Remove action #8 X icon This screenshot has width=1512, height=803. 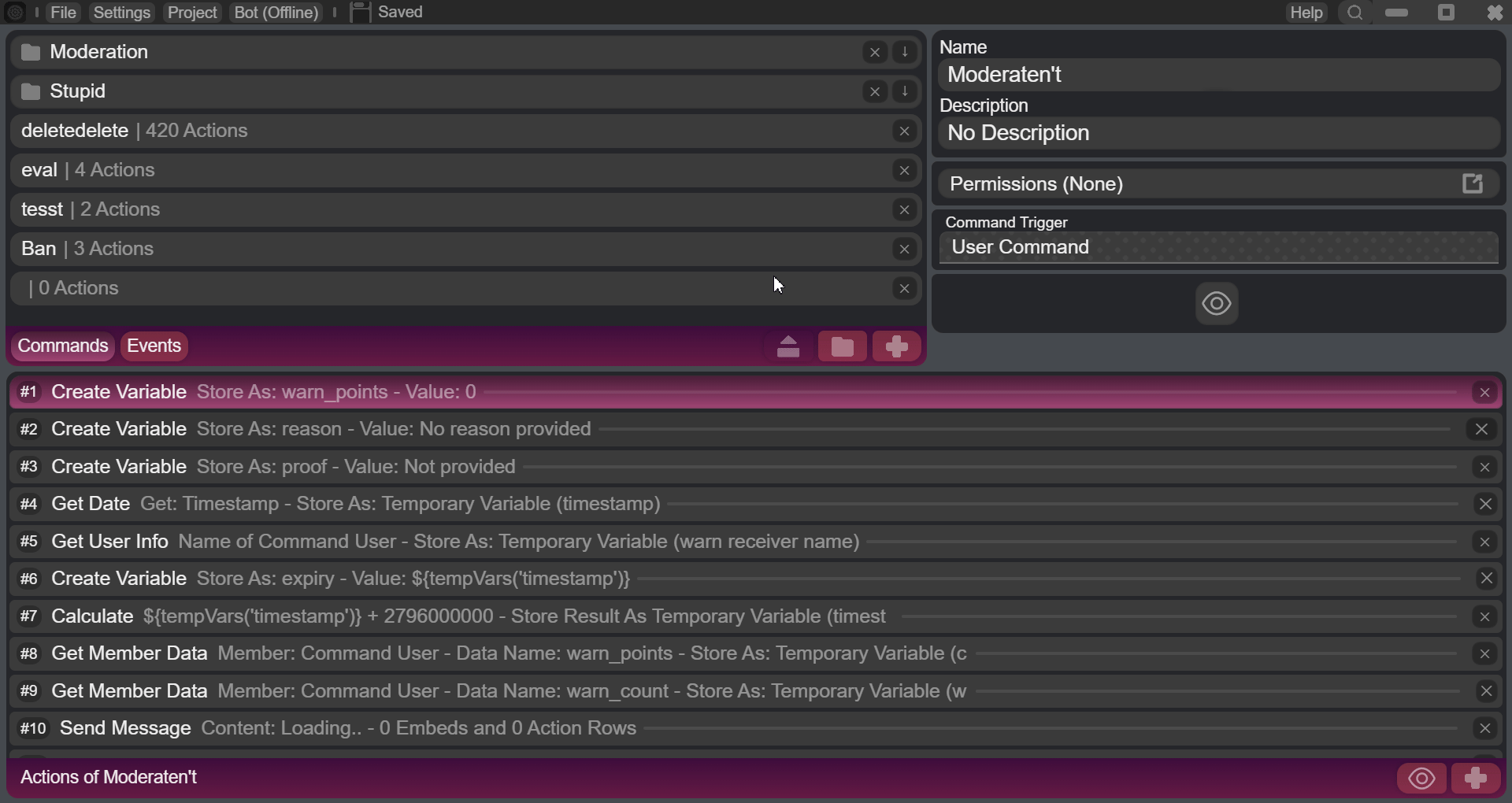click(x=1484, y=653)
